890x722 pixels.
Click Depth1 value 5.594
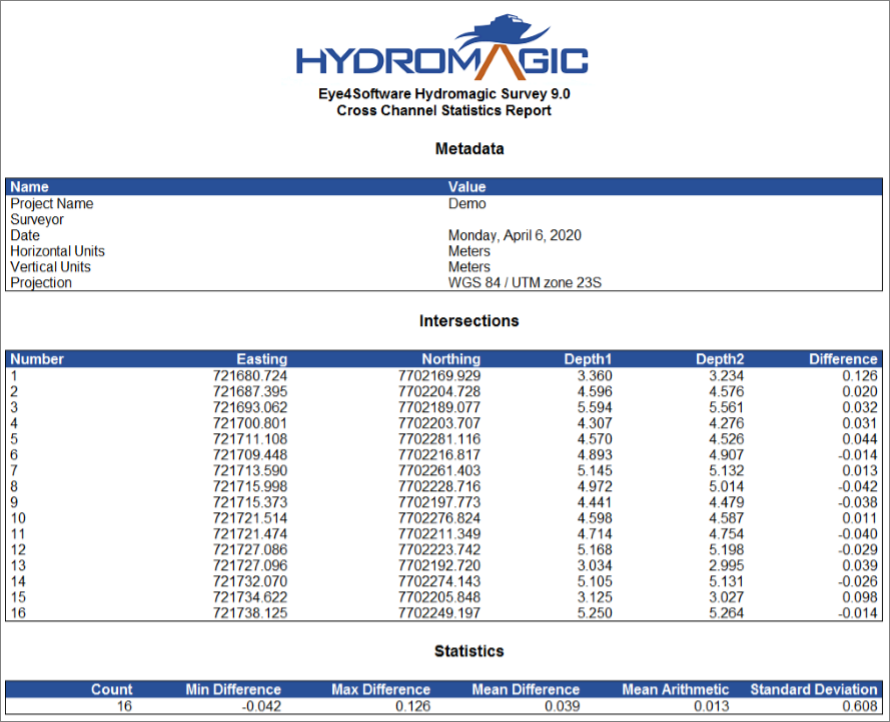(595, 408)
